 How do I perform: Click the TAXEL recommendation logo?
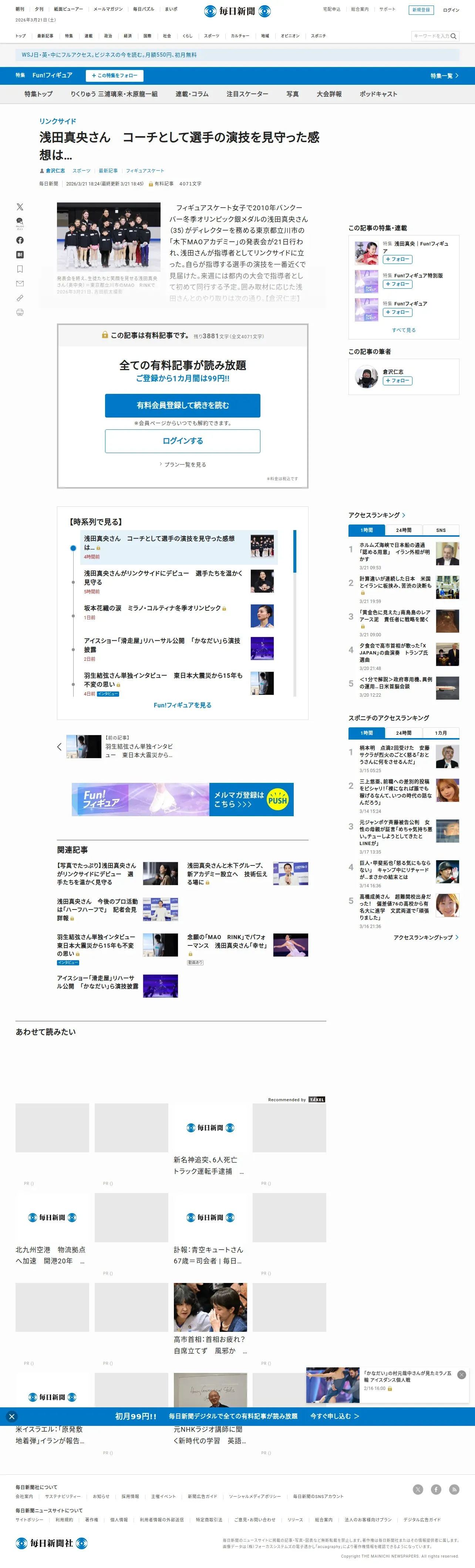coord(317,1099)
